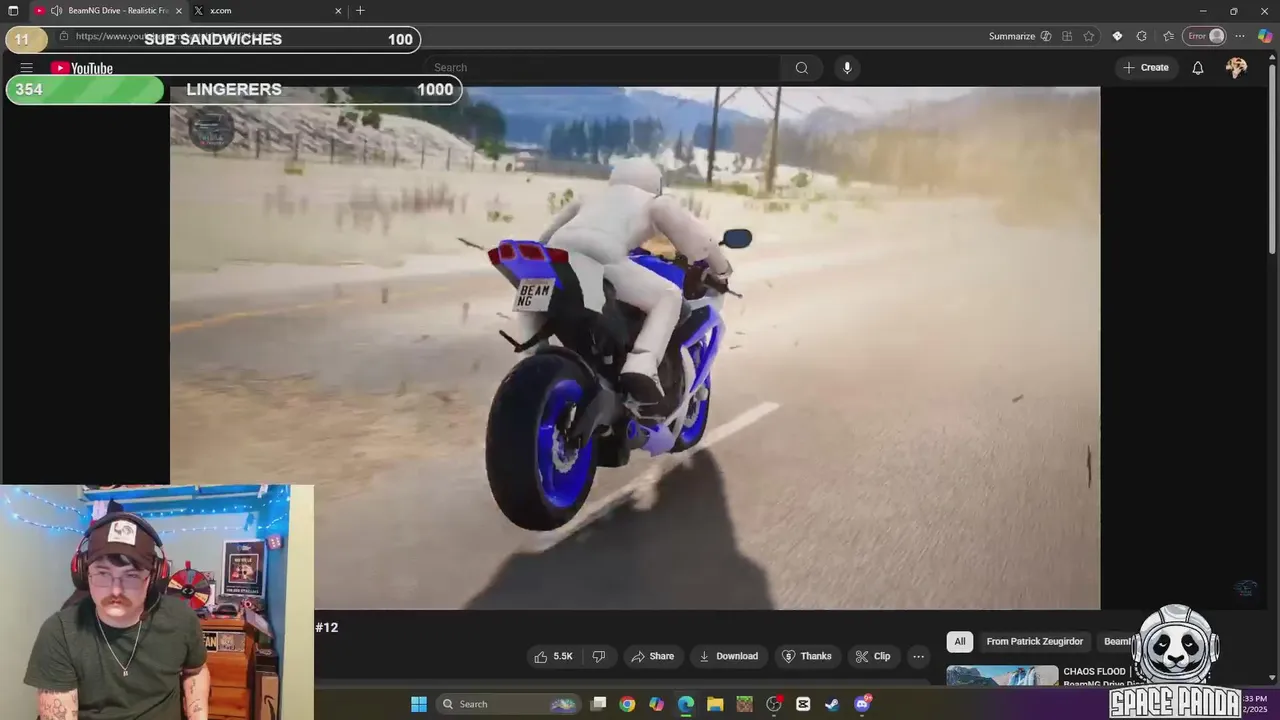Select From Patrick Zeugirdor chip

pos(1034,641)
